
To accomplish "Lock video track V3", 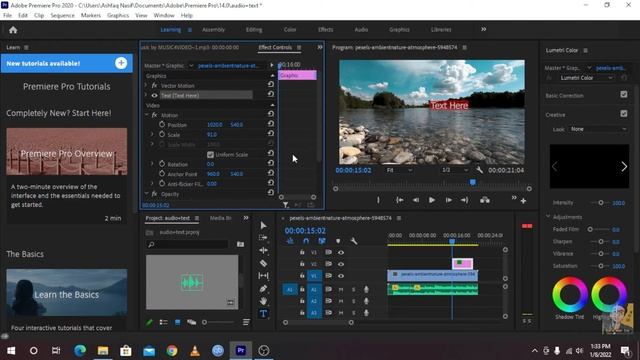I will [302, 252].
